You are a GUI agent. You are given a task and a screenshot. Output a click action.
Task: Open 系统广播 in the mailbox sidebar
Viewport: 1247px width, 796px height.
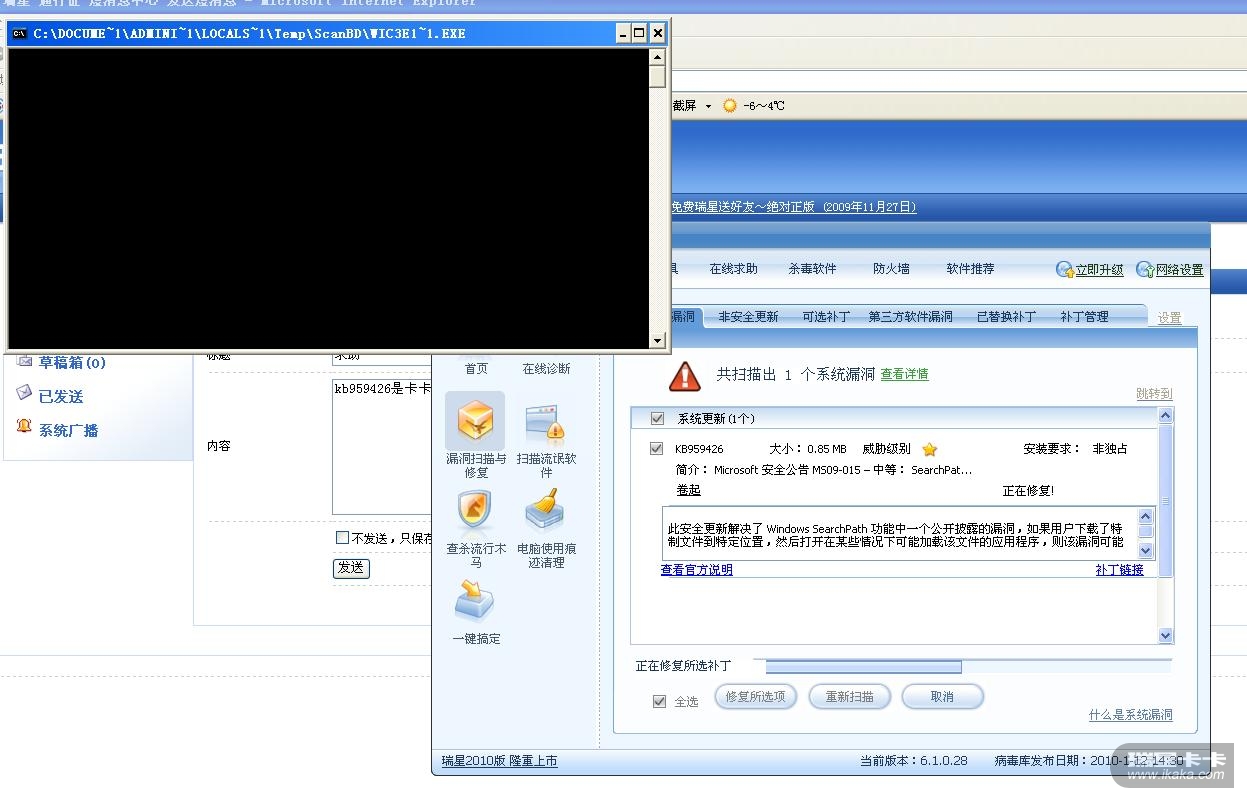tap(69, 430)
